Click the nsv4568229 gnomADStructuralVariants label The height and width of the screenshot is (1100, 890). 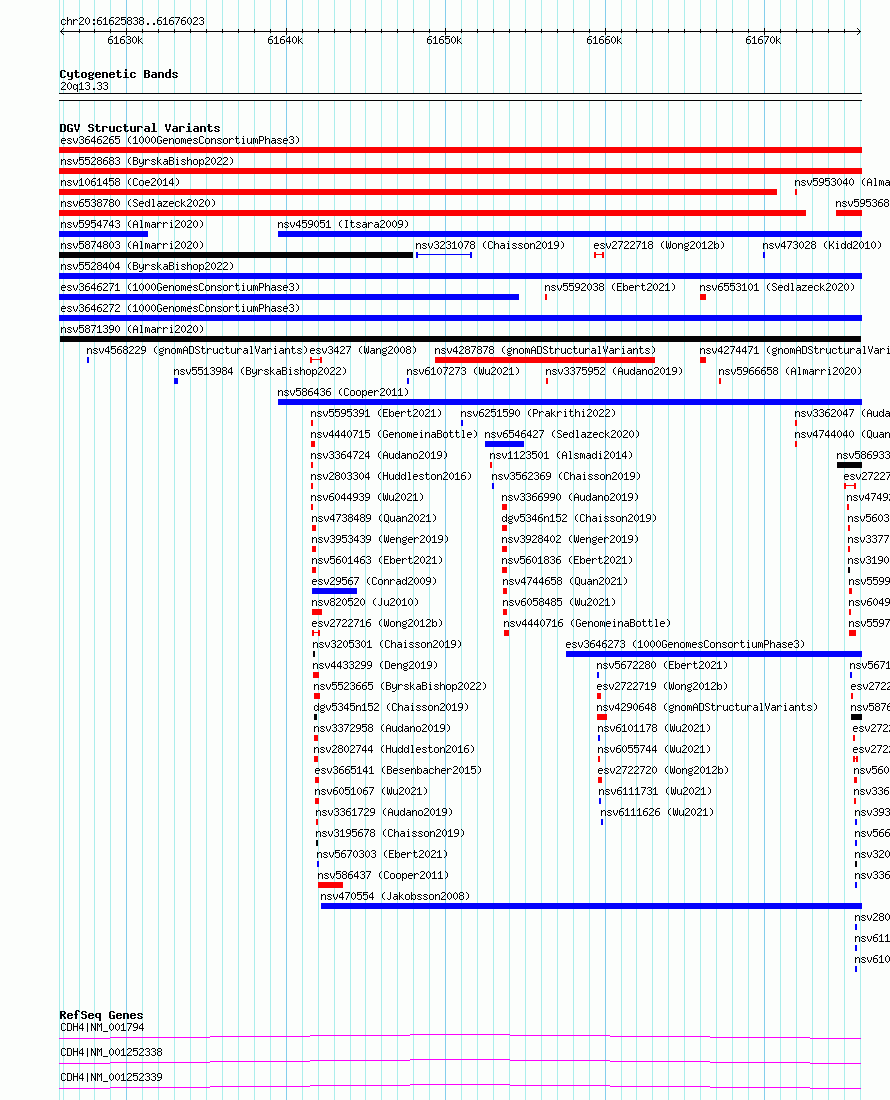[197, 350]
